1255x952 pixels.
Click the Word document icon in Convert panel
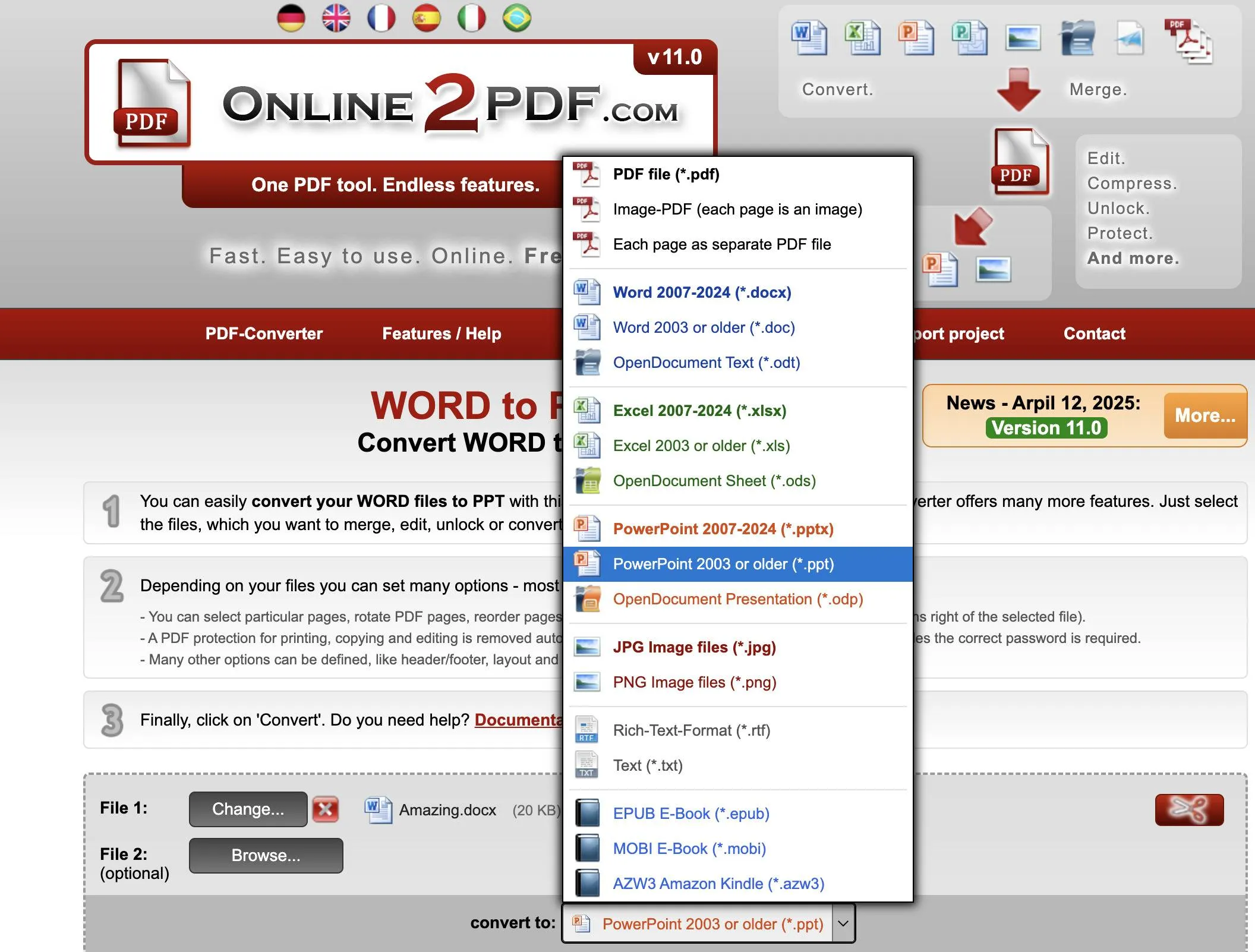(x=809, y=38)
